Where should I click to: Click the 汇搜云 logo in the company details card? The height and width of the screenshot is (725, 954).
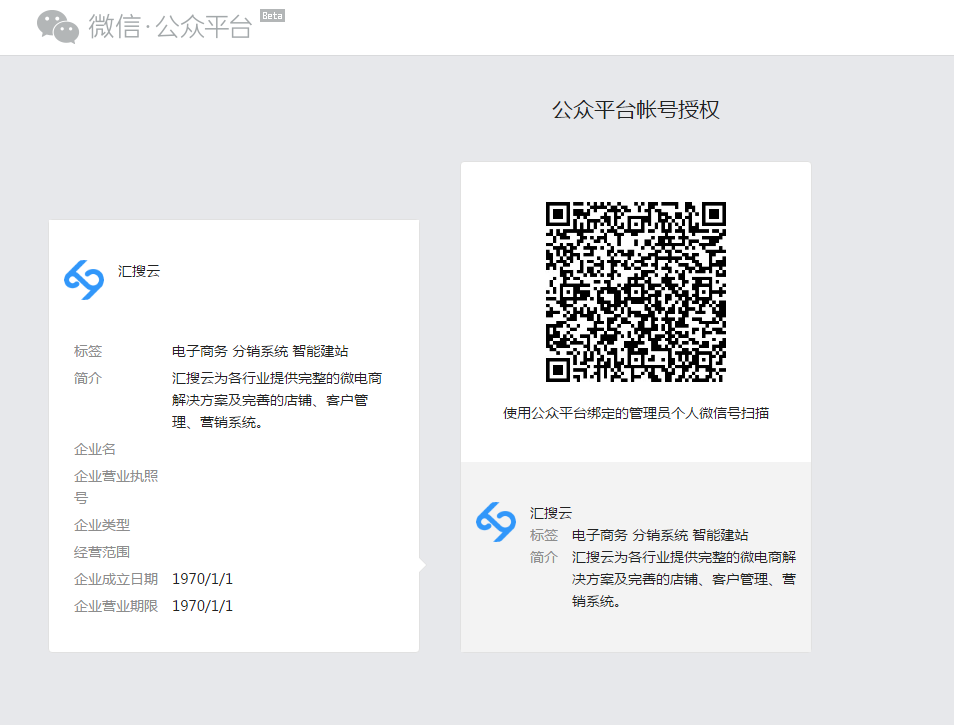(84, 279)
